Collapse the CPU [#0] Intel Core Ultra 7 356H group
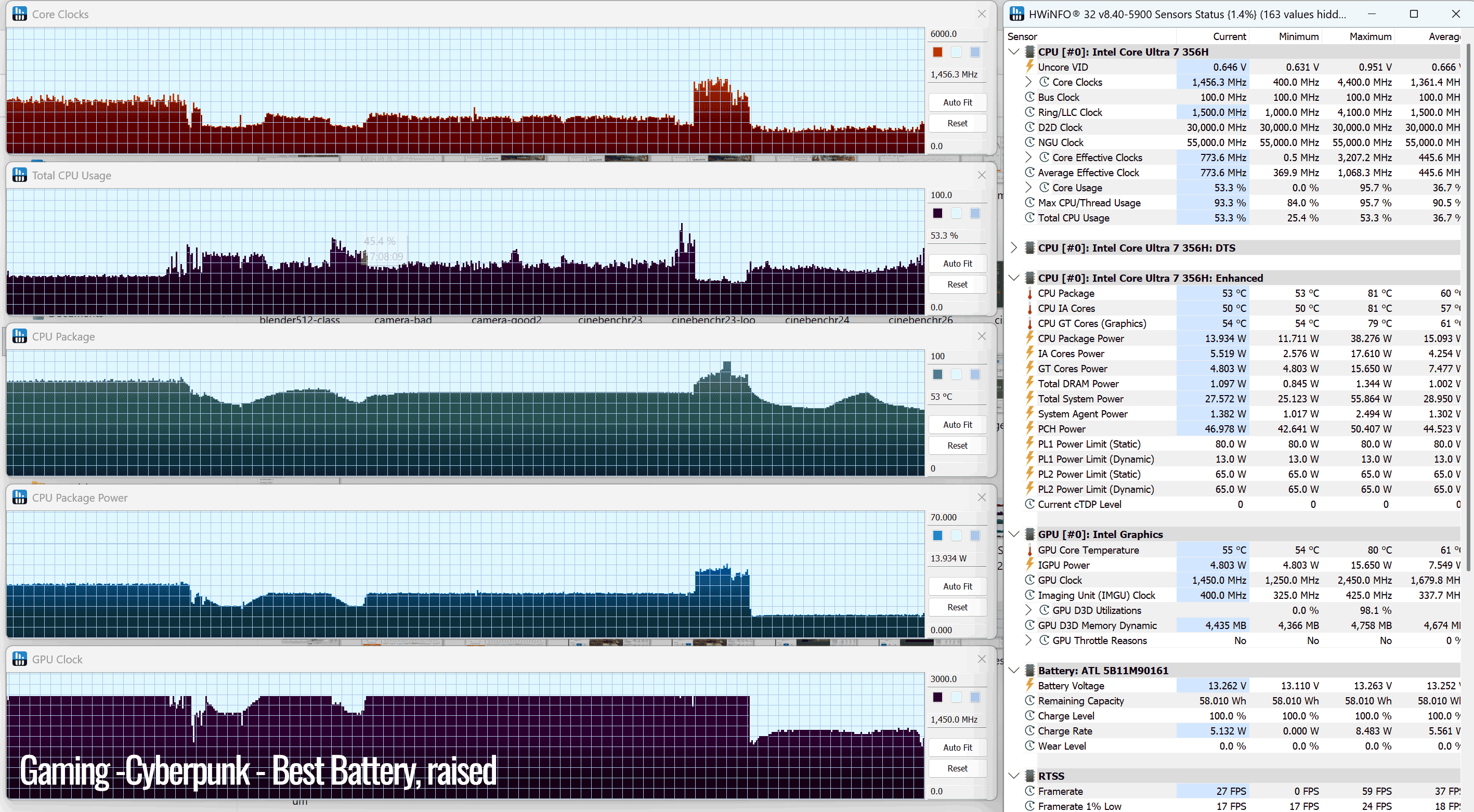The height and width of the screenshot is (812, 1474). (x=1014, y=52)
